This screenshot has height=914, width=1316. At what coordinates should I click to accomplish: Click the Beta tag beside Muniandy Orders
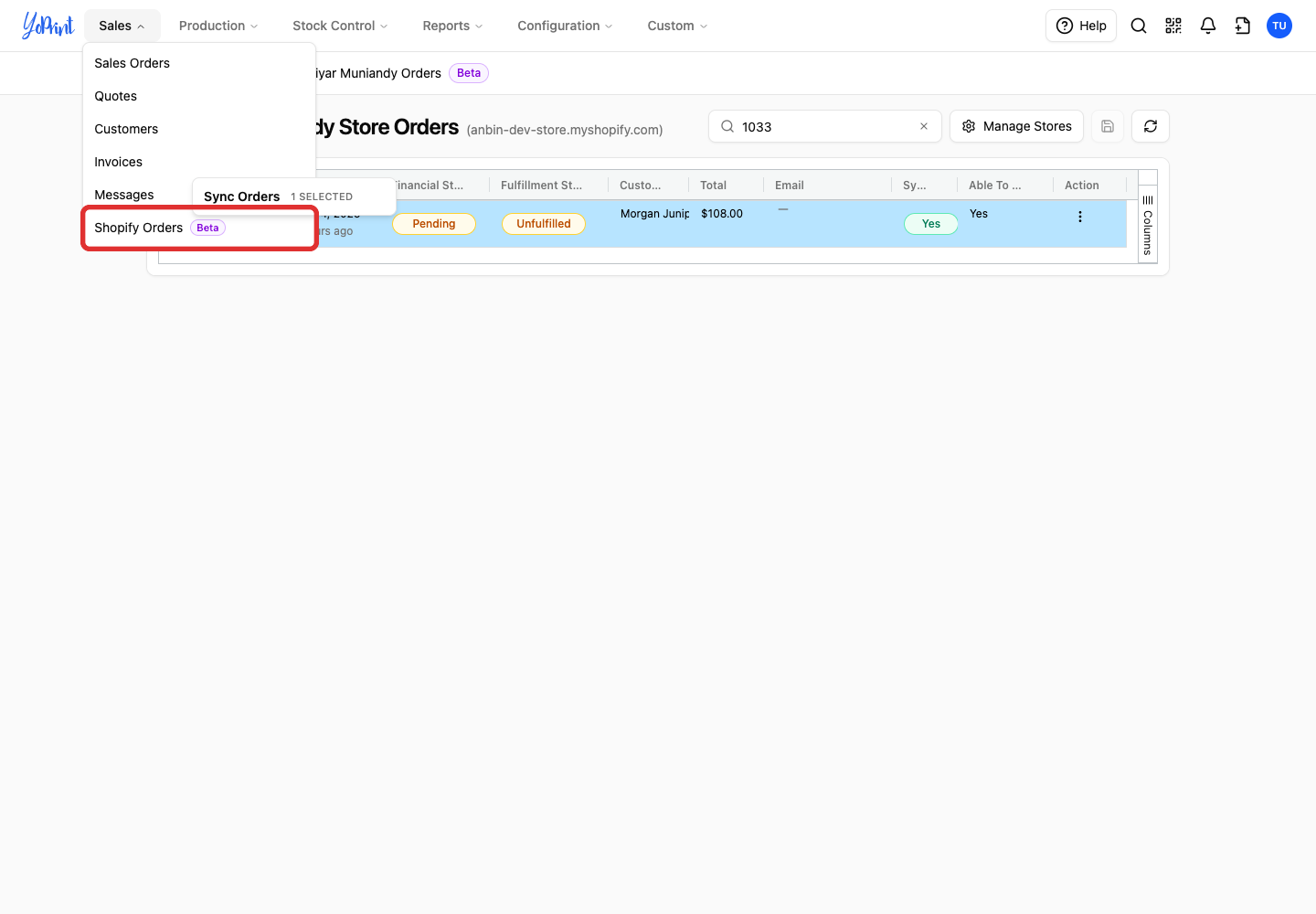click(x=469, y=73)
